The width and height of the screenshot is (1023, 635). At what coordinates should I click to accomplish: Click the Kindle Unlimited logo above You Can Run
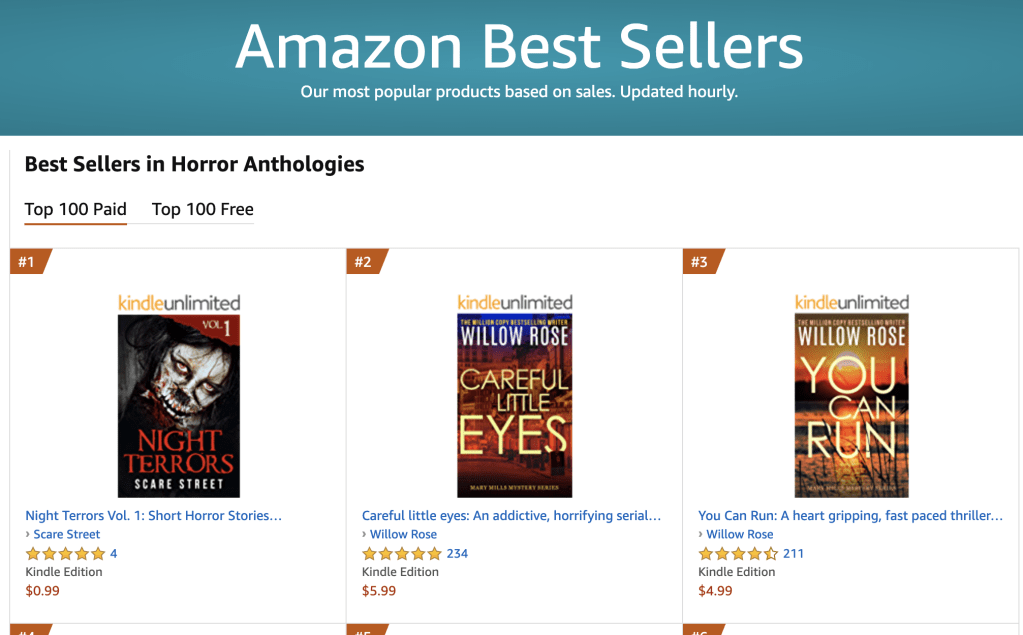coord(852,302)
